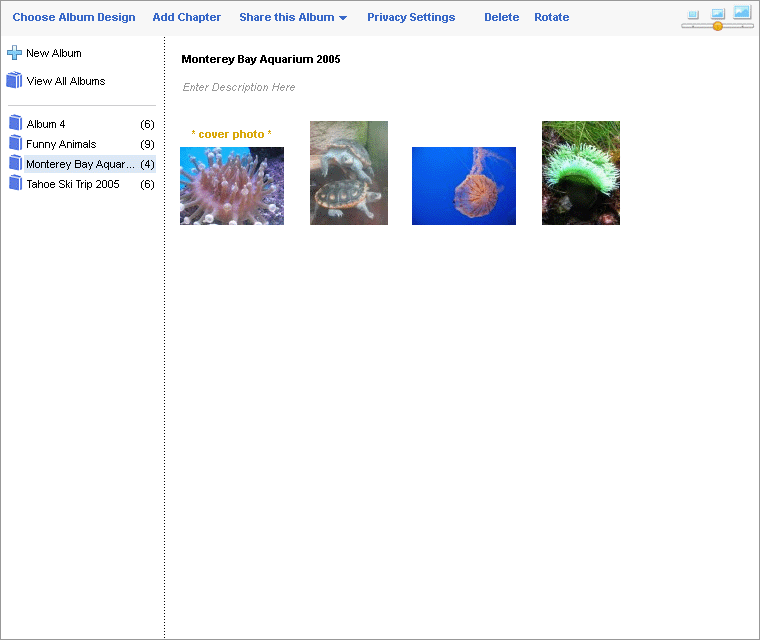Click the Funny Animals book icon

[16, 143]
